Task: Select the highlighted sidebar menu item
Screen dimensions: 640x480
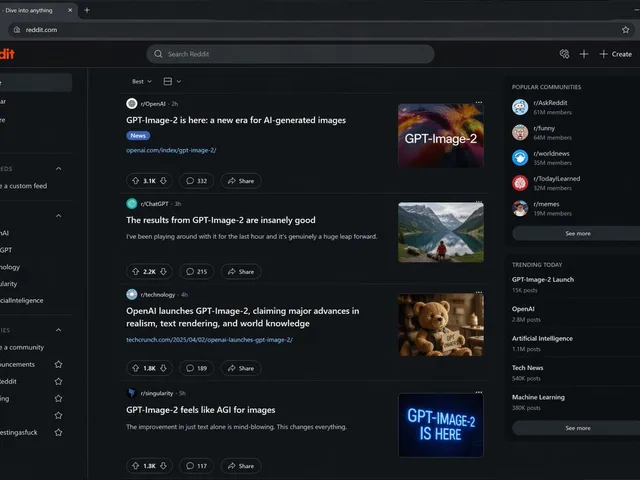Action: (36, 83)
